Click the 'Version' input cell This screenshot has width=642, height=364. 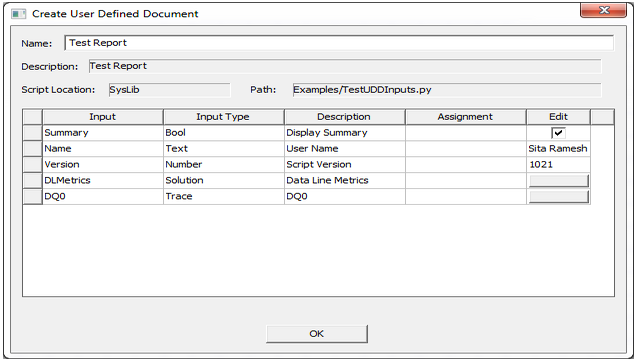point(103,165)
